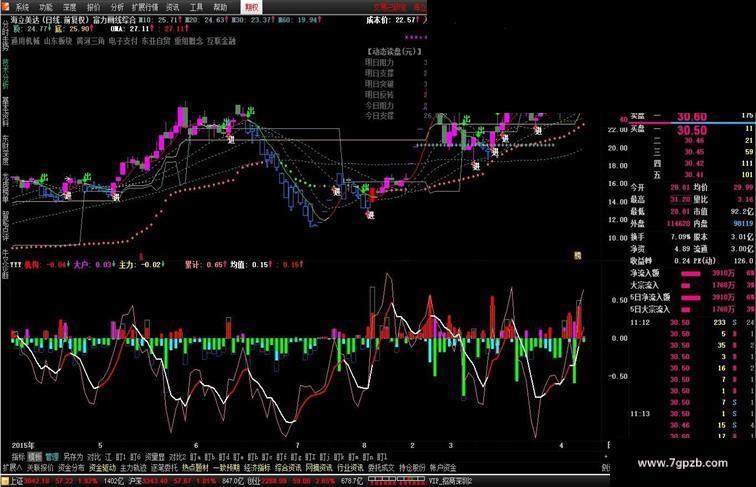Click the 30.50 buy-one price
Viewport: 756px width, 487px height.
[x=692, y=130]
